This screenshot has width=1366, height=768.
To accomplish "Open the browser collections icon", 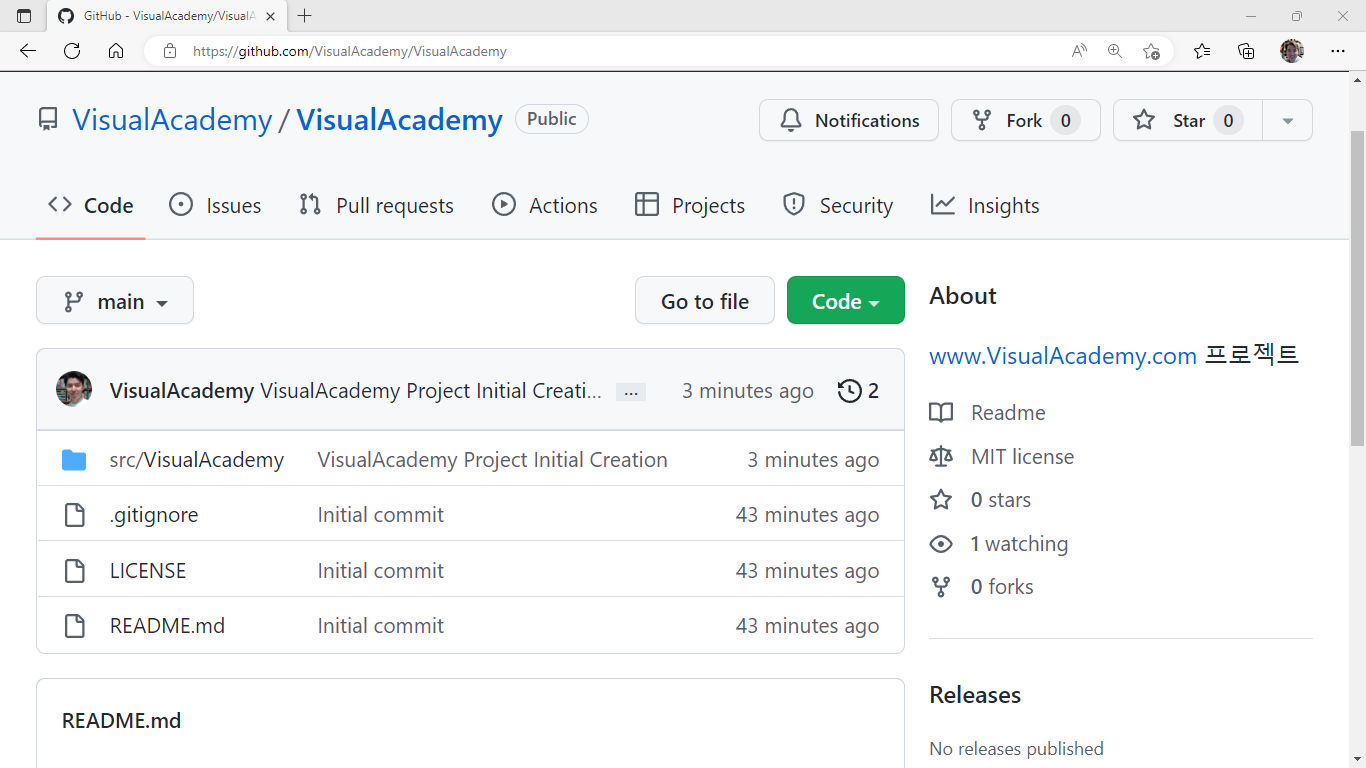I will (1246, 51).
